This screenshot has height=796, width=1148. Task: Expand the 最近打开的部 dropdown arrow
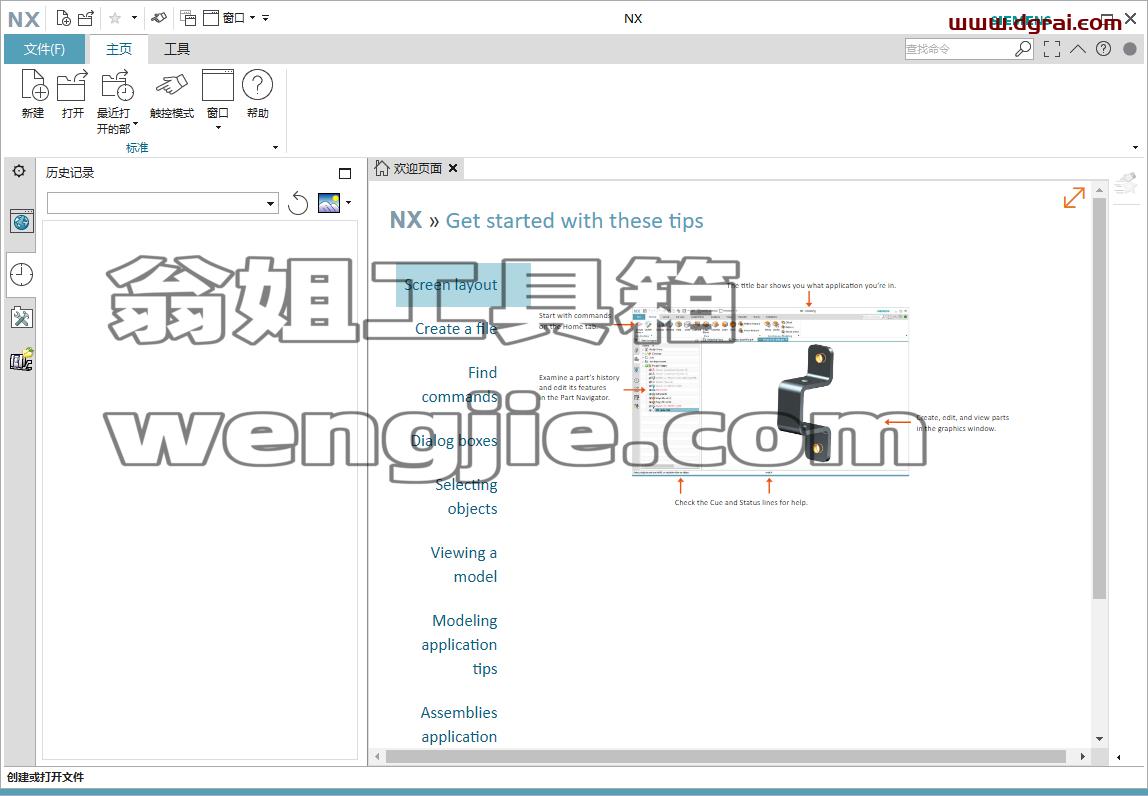[x=135, y=124]
